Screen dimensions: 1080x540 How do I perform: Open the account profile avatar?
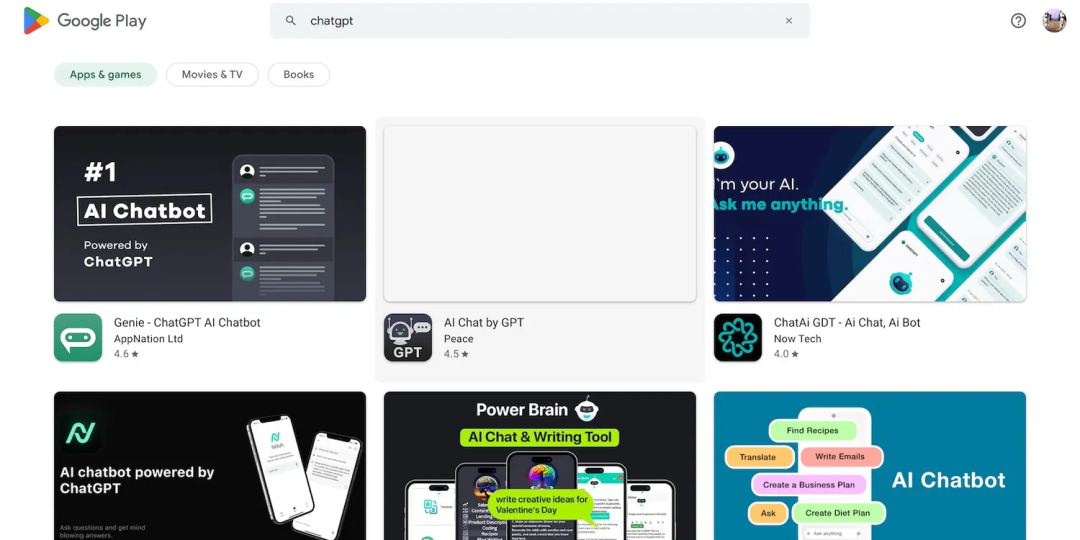(1054, 21)
